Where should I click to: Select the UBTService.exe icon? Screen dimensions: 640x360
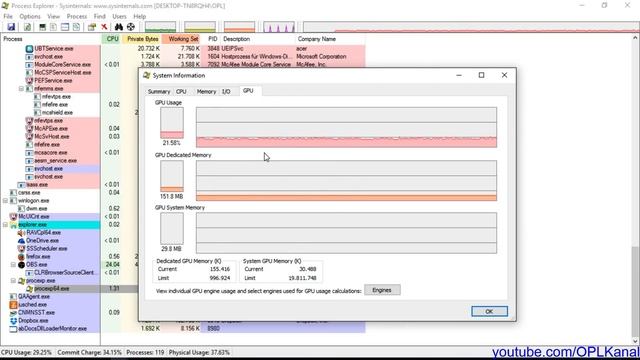click(x=29, y=49)
